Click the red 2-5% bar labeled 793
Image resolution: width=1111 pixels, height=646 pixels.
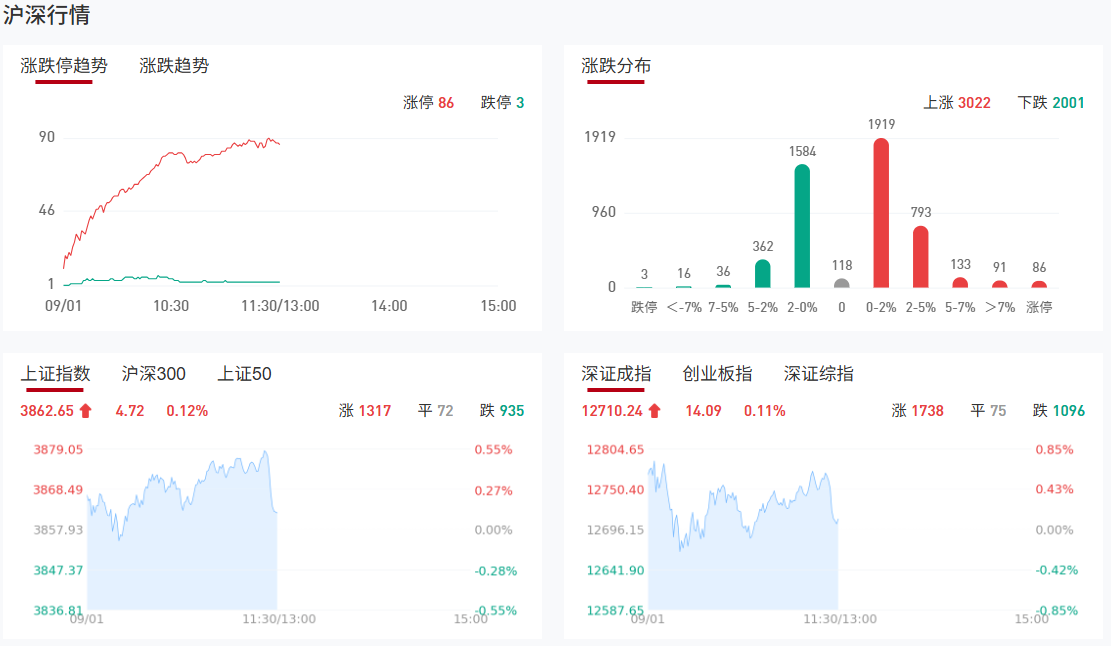coord(920,257)
